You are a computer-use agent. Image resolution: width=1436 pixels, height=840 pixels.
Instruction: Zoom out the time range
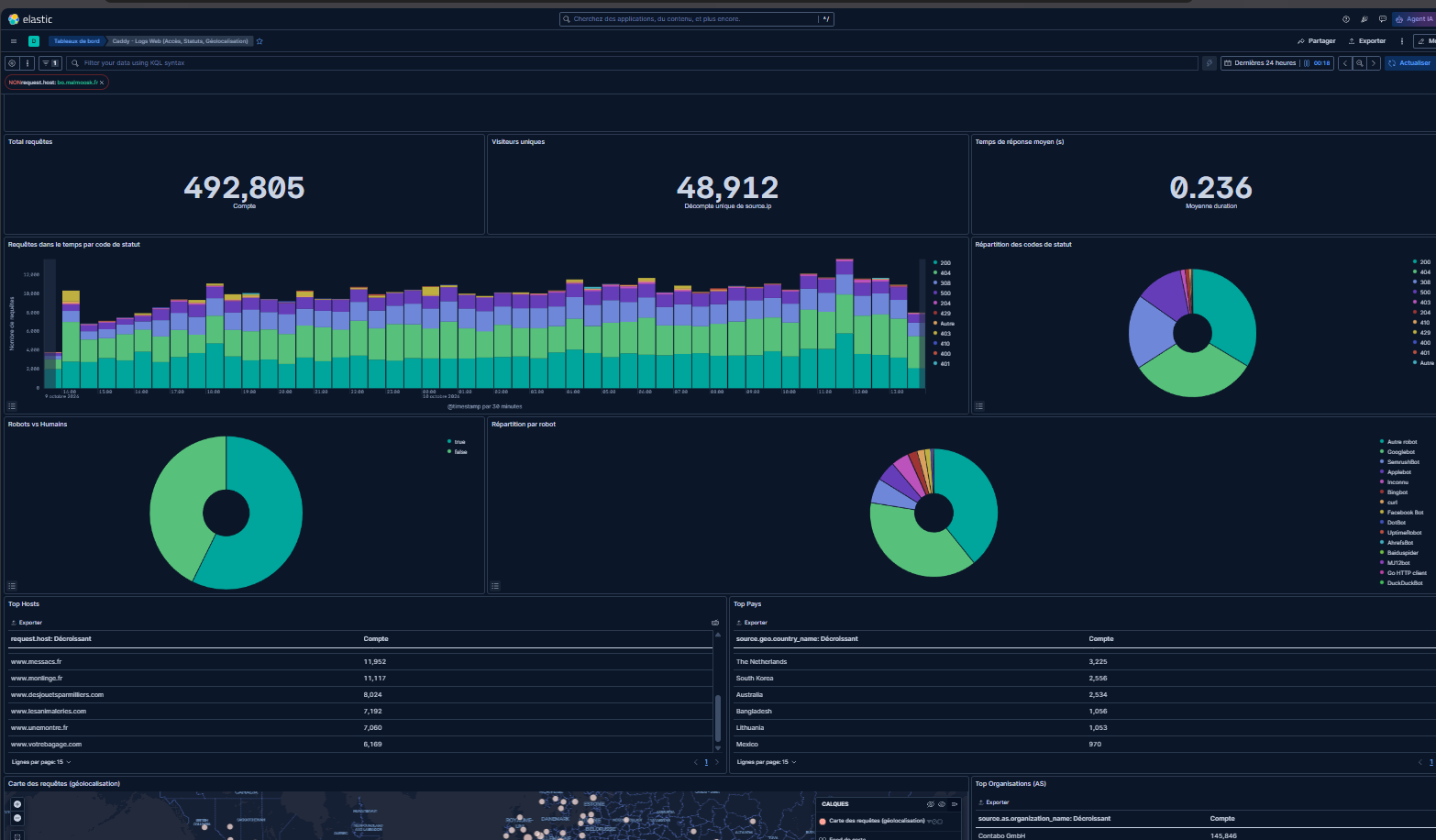pos(1360,63)
